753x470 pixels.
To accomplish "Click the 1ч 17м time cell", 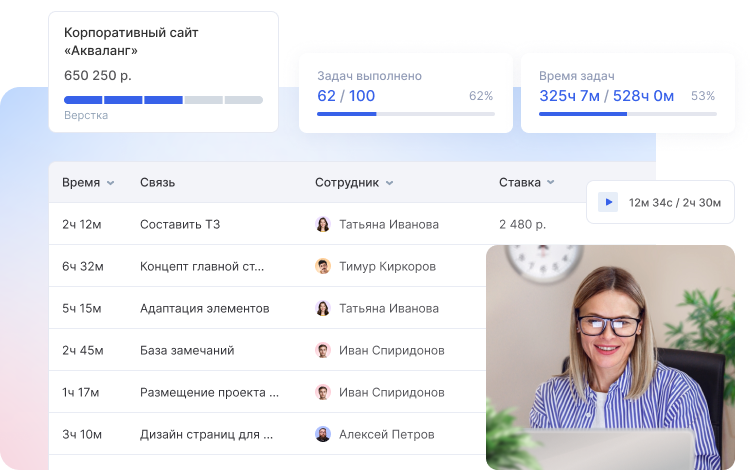I will coord(80,392).
